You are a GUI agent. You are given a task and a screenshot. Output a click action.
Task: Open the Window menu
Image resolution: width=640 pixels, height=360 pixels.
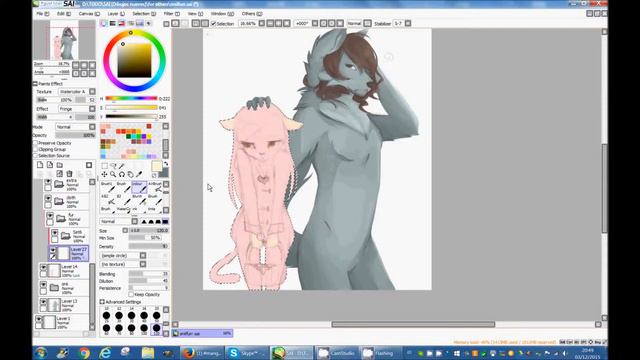(222, 13)
